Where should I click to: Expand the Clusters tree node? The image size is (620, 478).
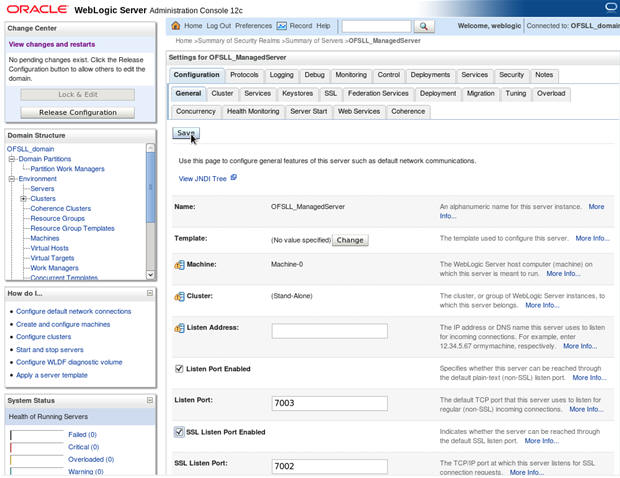(x=23, y=198)
